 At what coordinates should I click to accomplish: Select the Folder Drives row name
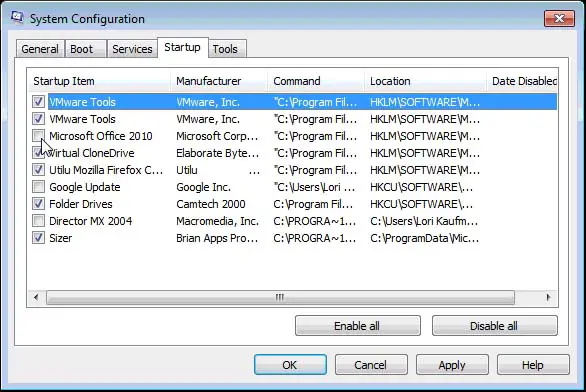[81, 204]
